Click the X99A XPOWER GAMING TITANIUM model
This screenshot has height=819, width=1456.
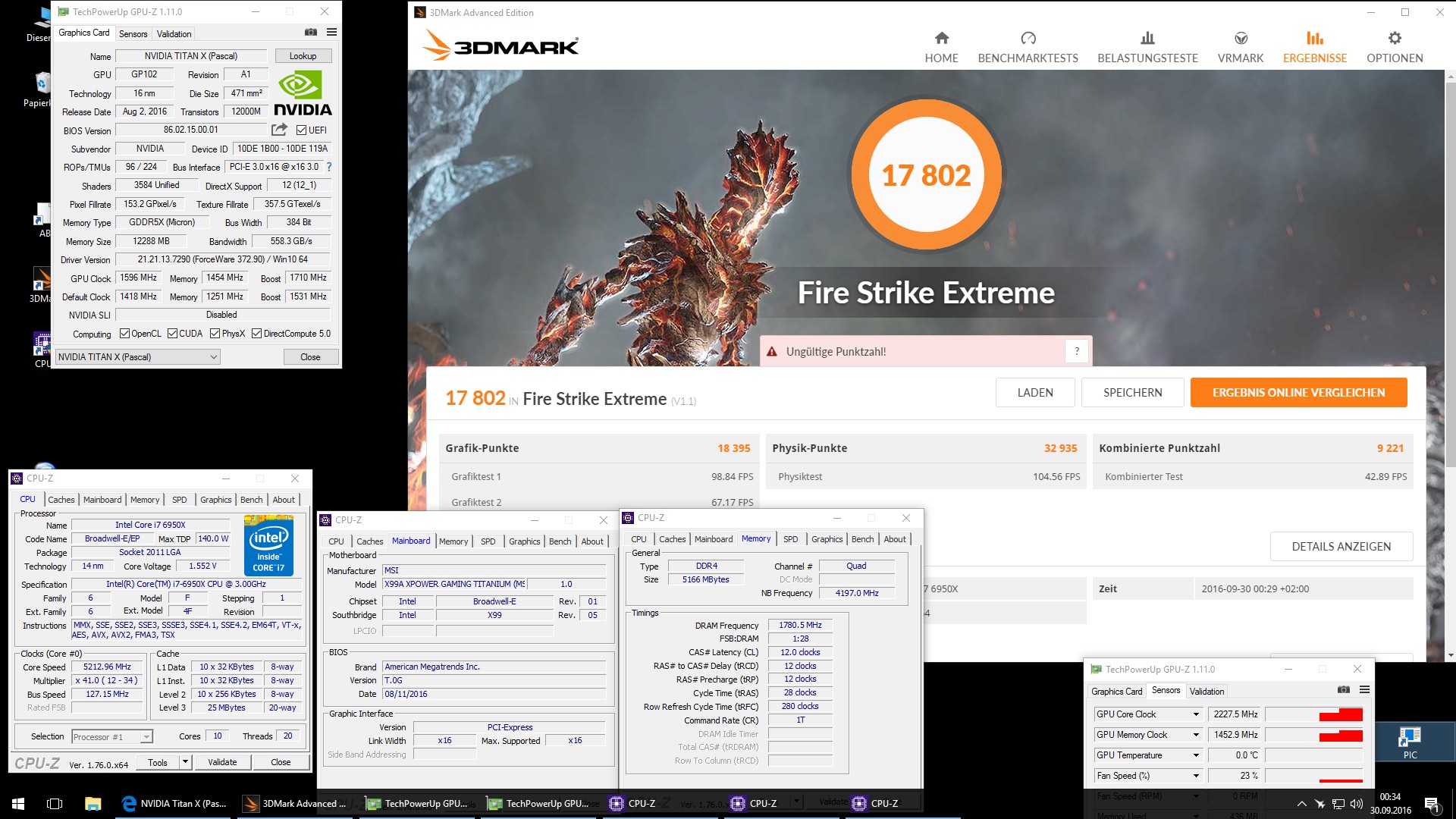pyautogui.click(x=453, y=585)
